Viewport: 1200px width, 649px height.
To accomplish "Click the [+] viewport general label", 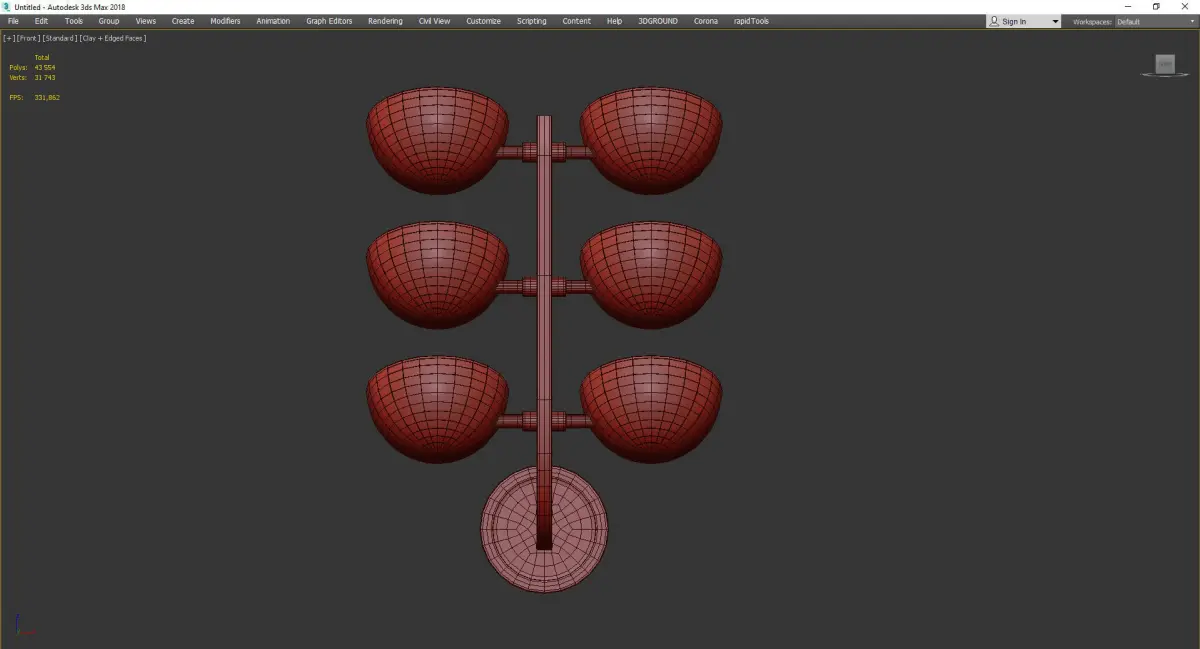I will coord(9,38).
